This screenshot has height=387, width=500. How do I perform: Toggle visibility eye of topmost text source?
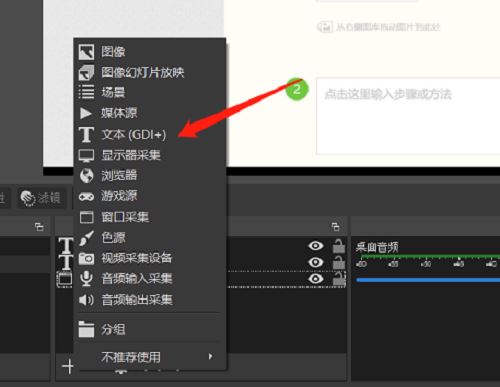[x=315, y=246]
